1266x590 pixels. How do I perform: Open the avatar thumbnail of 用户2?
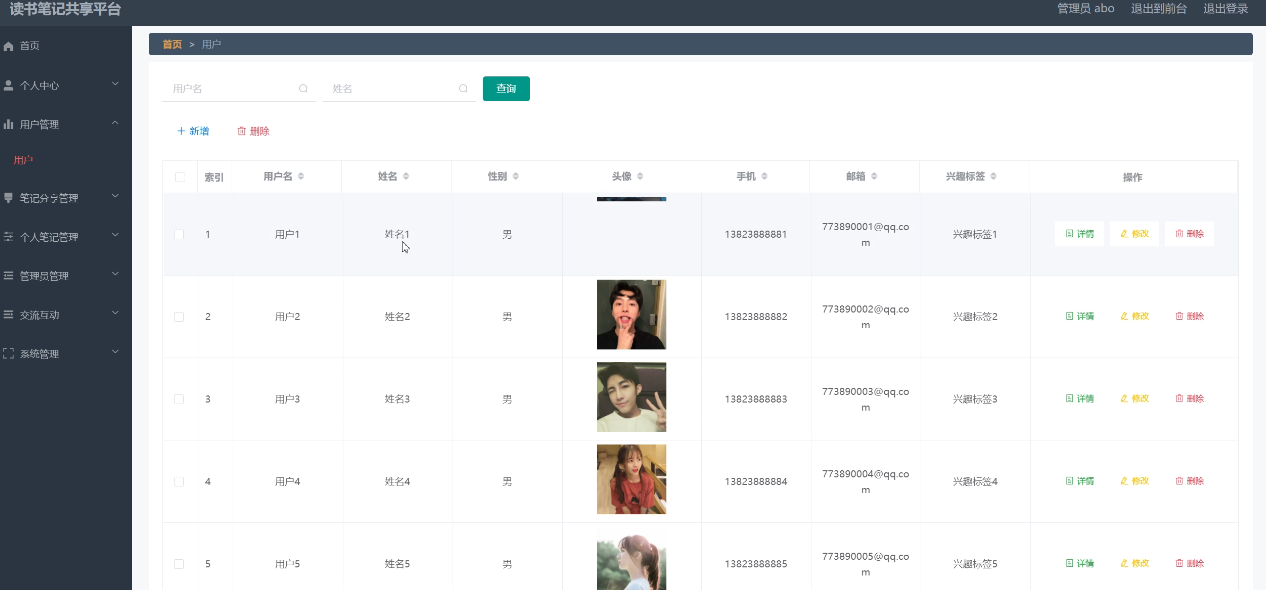tap(631, 315)
